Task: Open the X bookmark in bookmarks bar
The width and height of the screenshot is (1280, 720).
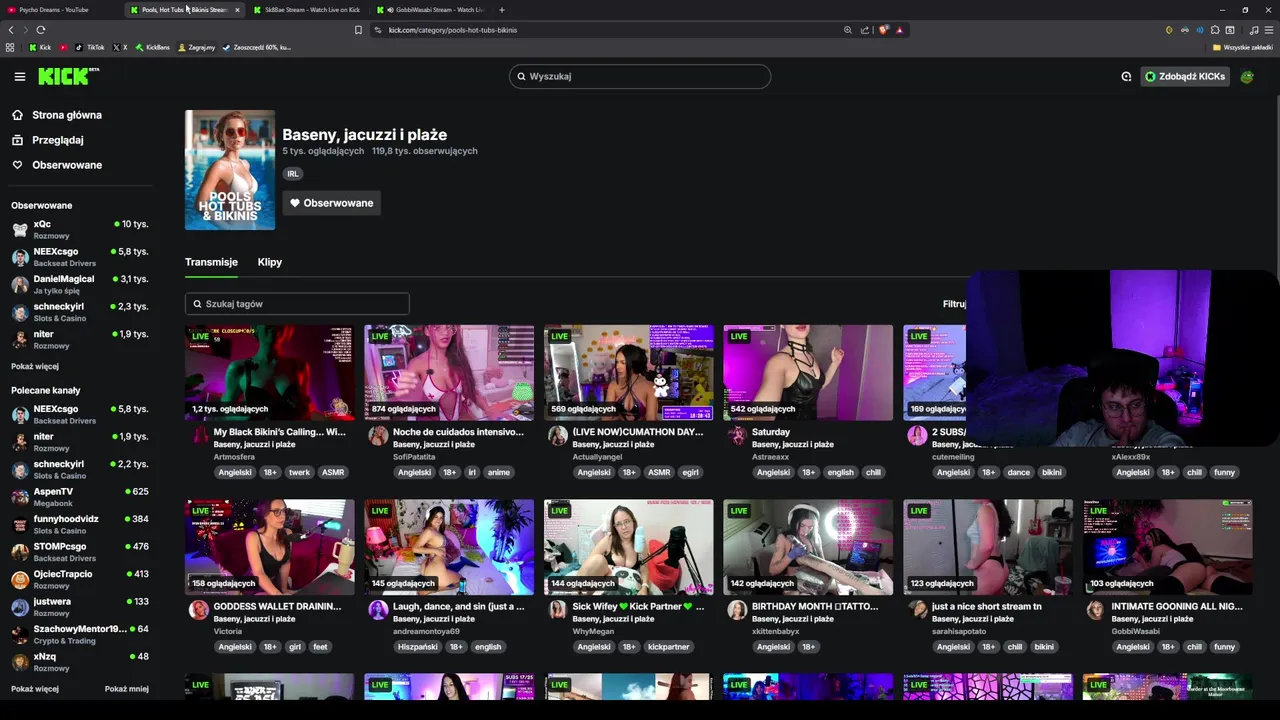Action: pyautogui.click(x=120, y=47)
